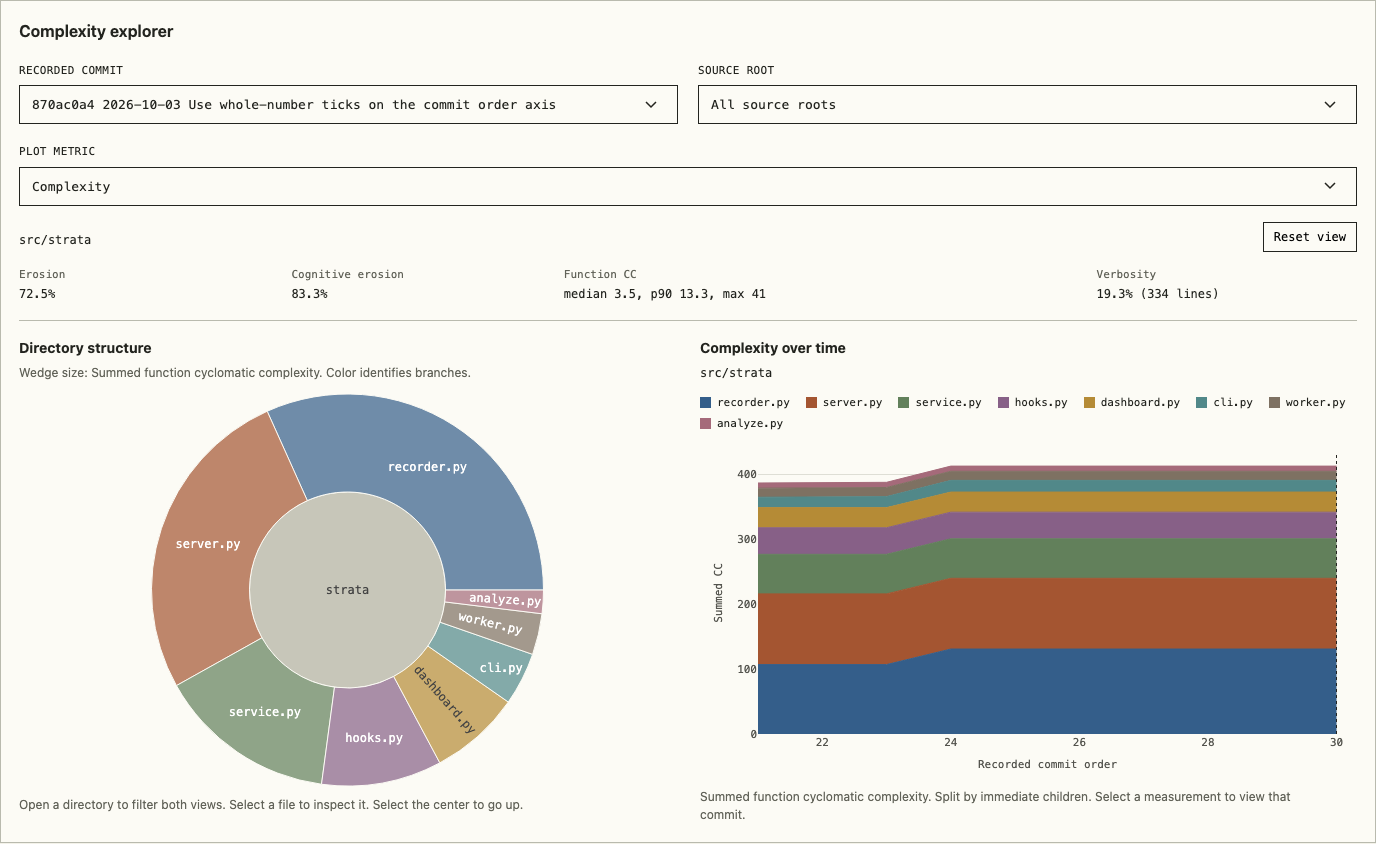Toggle server.py legend swatch

(x=812, y=402)
